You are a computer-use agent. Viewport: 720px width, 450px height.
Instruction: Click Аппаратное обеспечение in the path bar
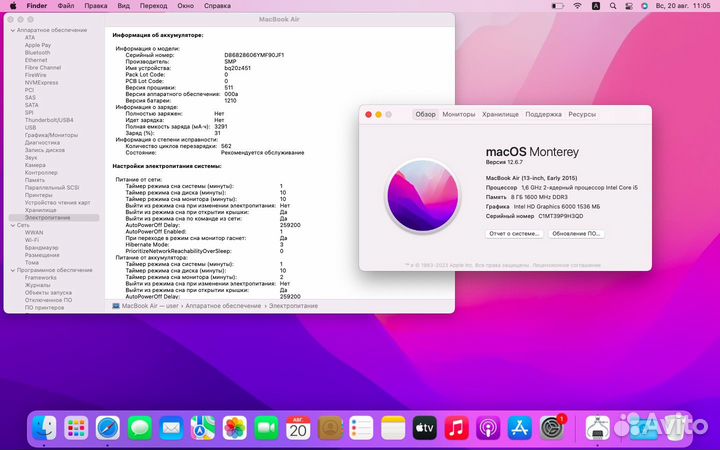[x=223, y=306]
